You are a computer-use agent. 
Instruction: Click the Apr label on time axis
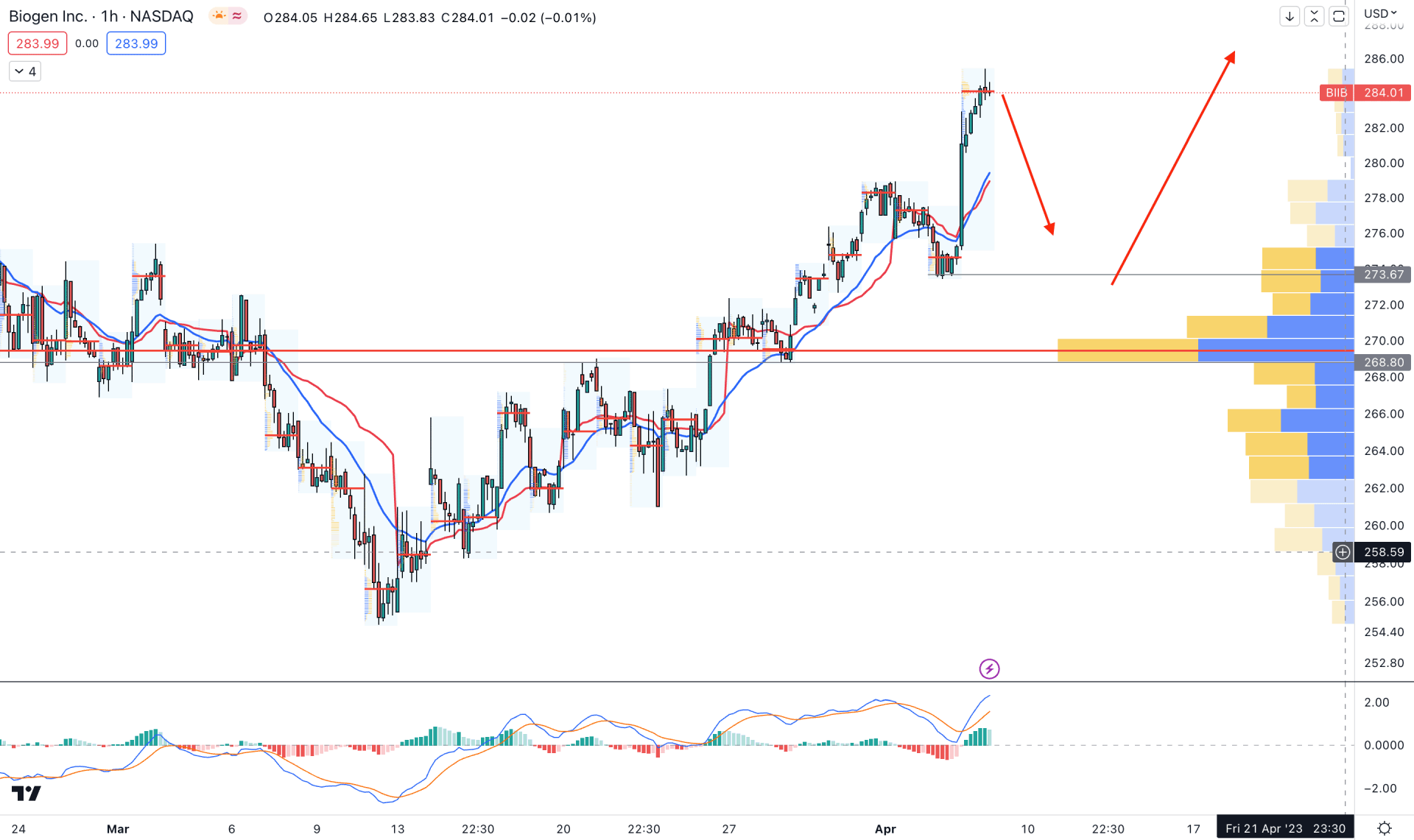(x=885, y=829)
